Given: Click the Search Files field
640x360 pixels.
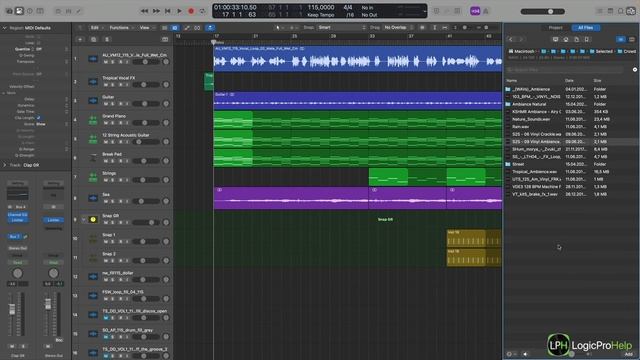Looking at the screenshot, I should click(565, 70).
